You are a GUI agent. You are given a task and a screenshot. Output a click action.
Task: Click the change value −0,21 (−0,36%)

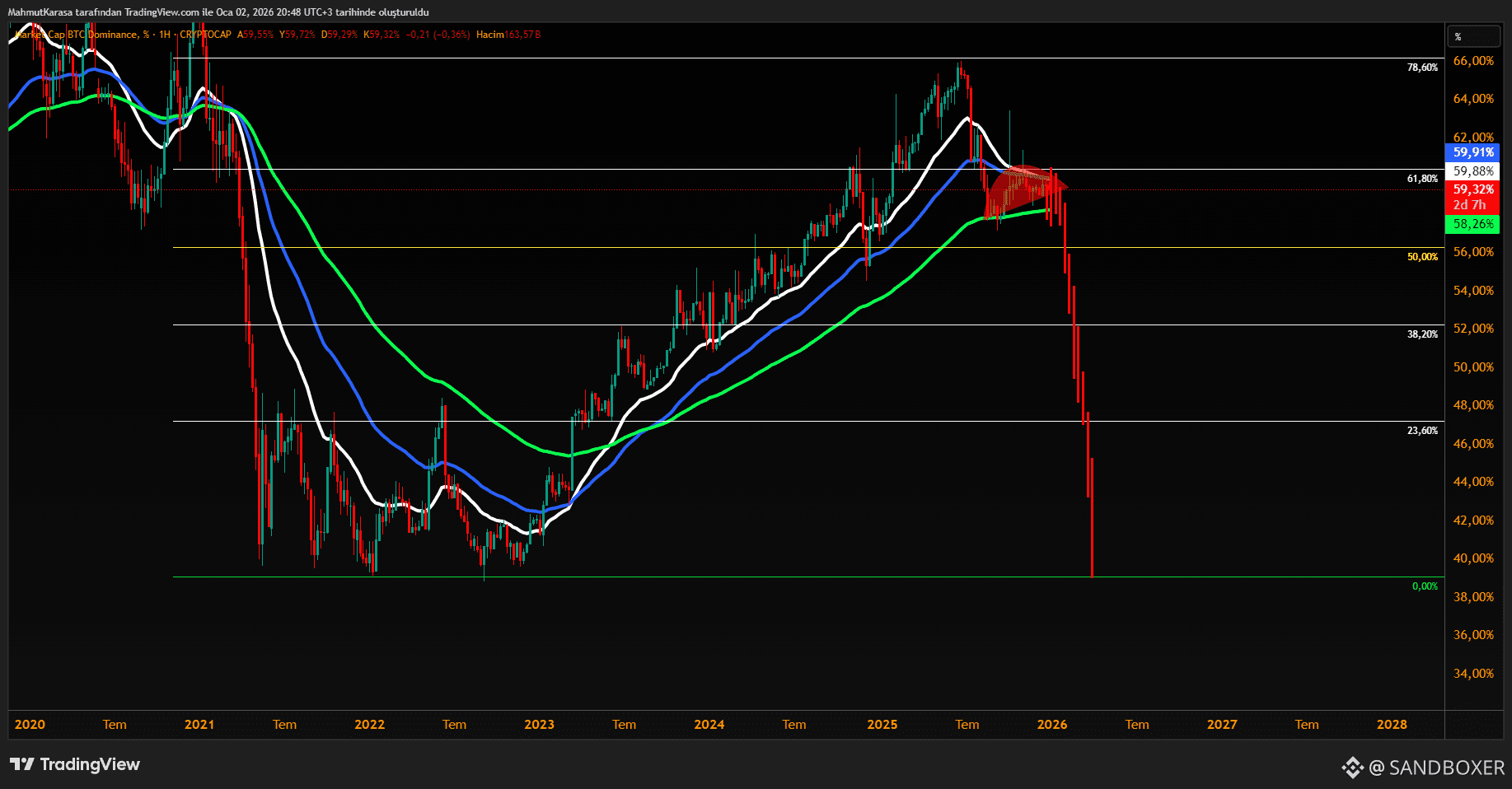point(438,35)
